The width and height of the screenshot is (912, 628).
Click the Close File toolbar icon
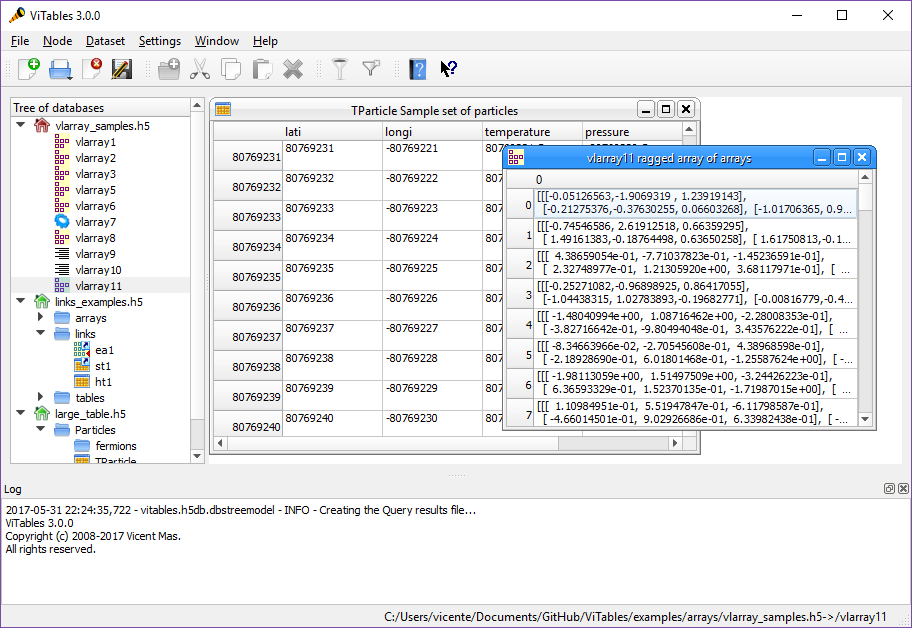pyautogui.click(x=91, y=69)
